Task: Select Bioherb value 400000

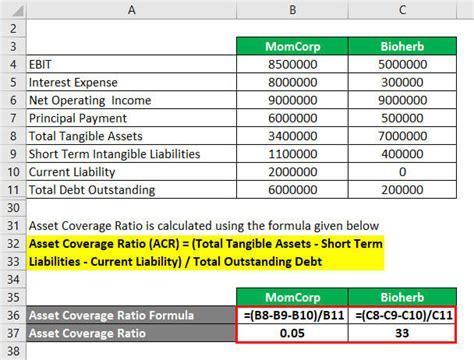Action: tap(402, 154)
